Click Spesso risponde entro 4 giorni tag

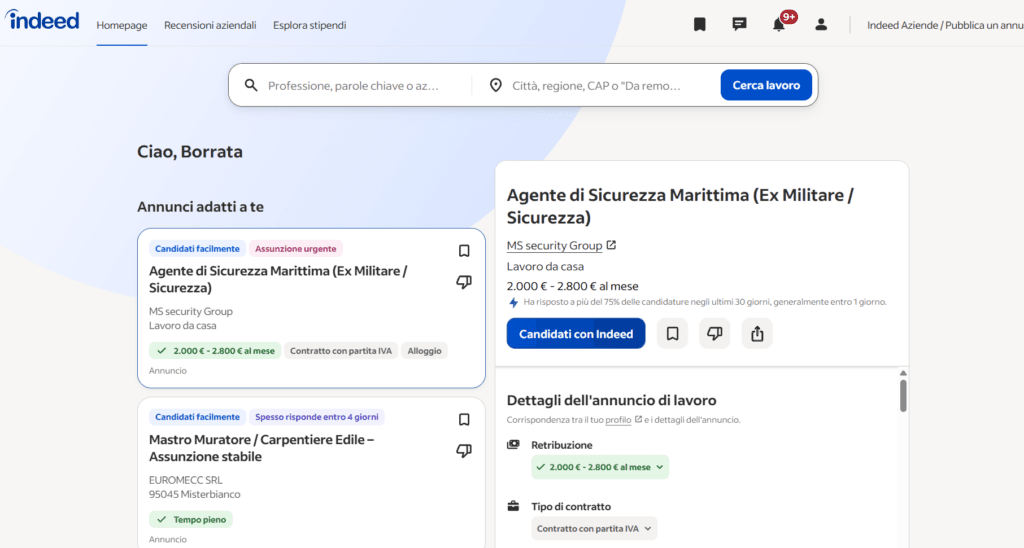point(317,417)
